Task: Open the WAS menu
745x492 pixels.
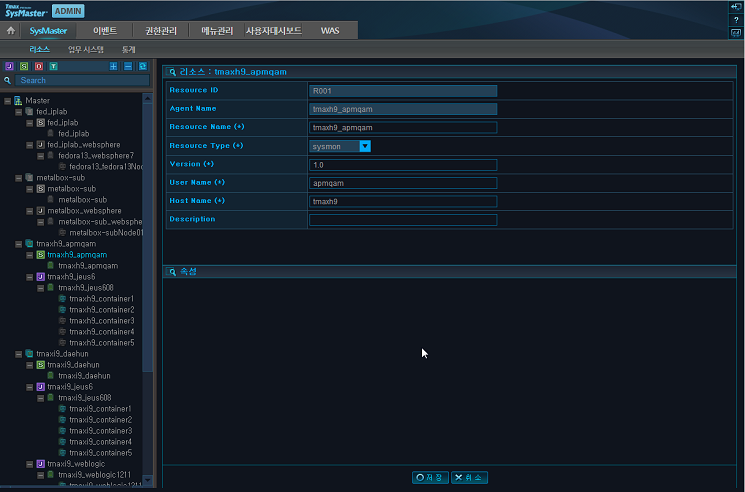Action: click(330, 31)
